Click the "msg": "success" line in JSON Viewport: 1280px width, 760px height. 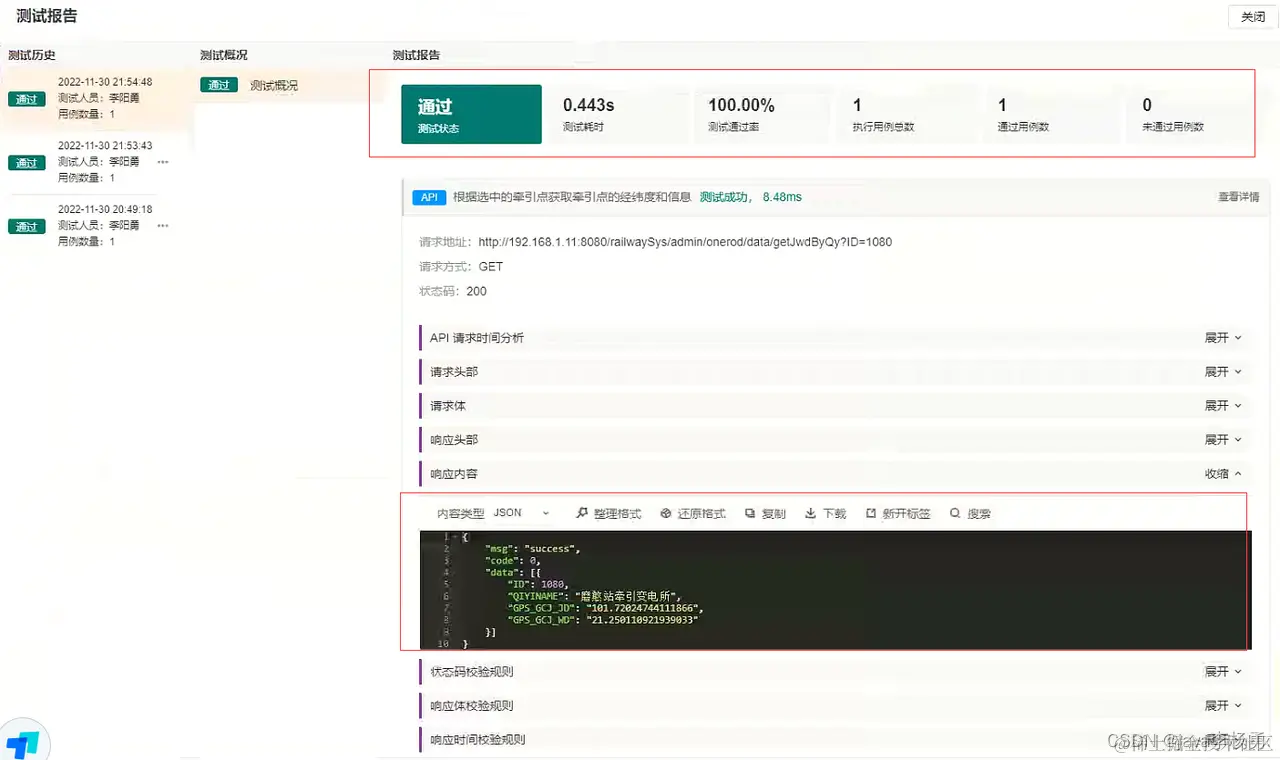point(532,549)
